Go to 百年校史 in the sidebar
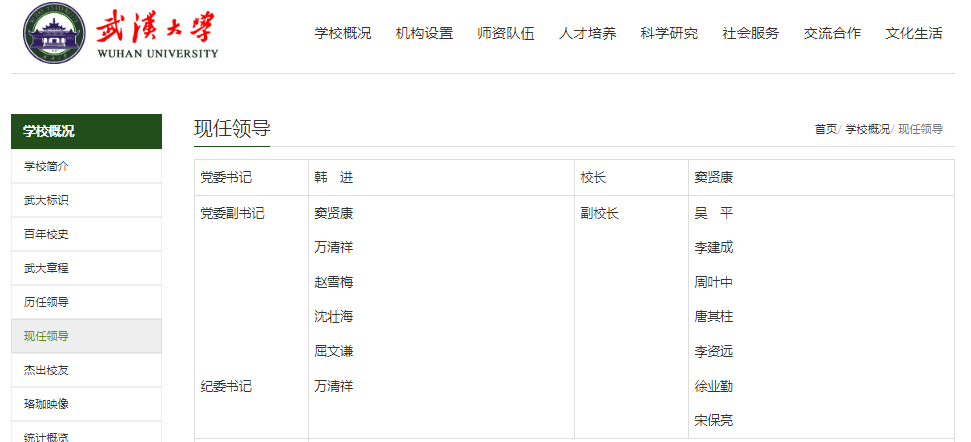 46,234
